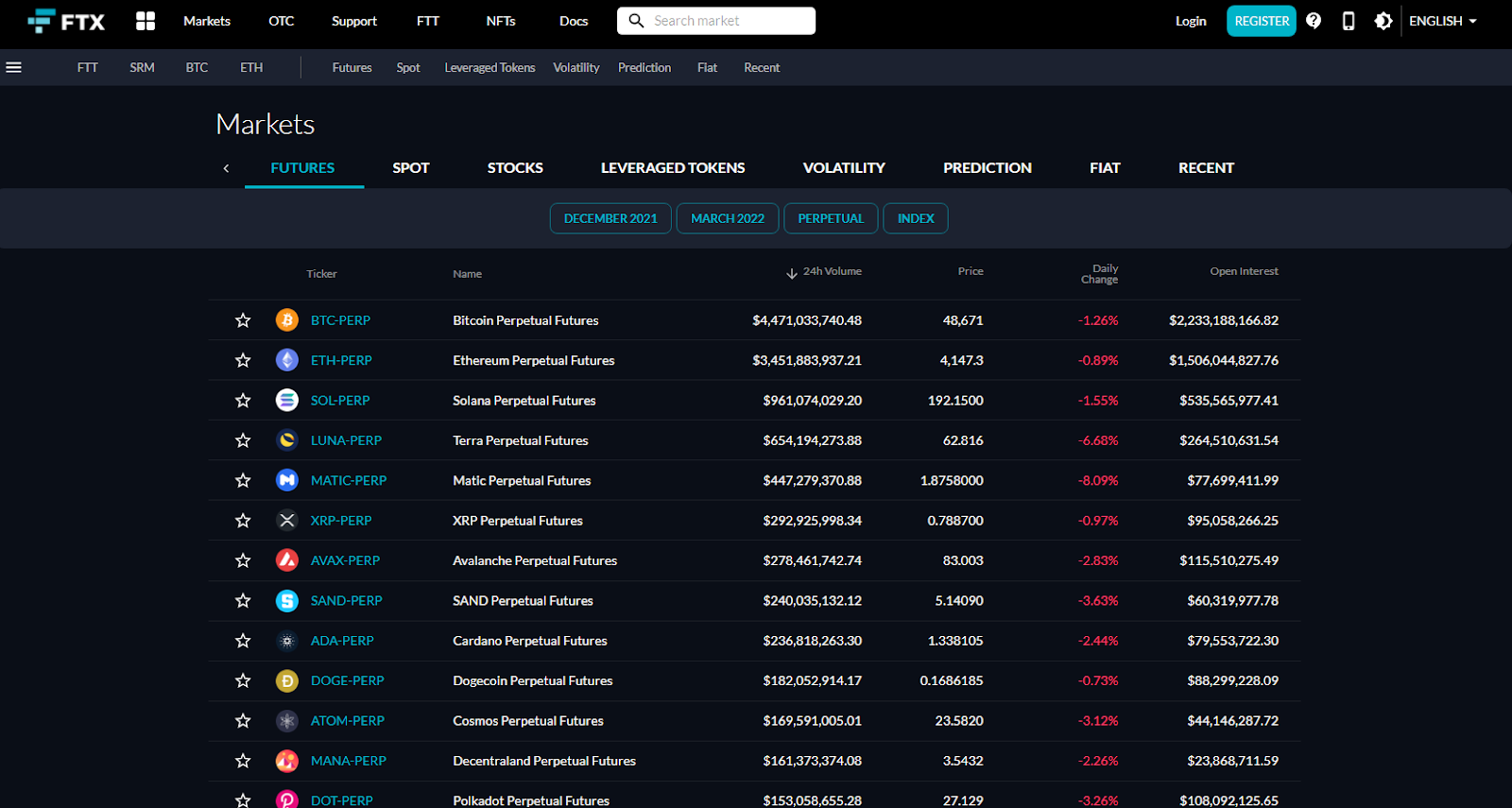This screenshot has width=1512, height=808.
Task: Star the ADA-PERP market
Action: click(243, 641)
